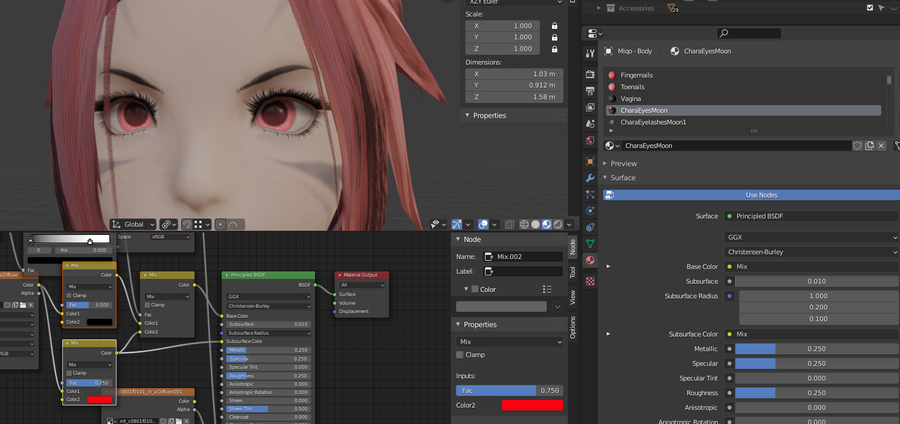
Task: Enable Clamp on the Mix node with Fac 0.500
Action: [x=68, y=295]
